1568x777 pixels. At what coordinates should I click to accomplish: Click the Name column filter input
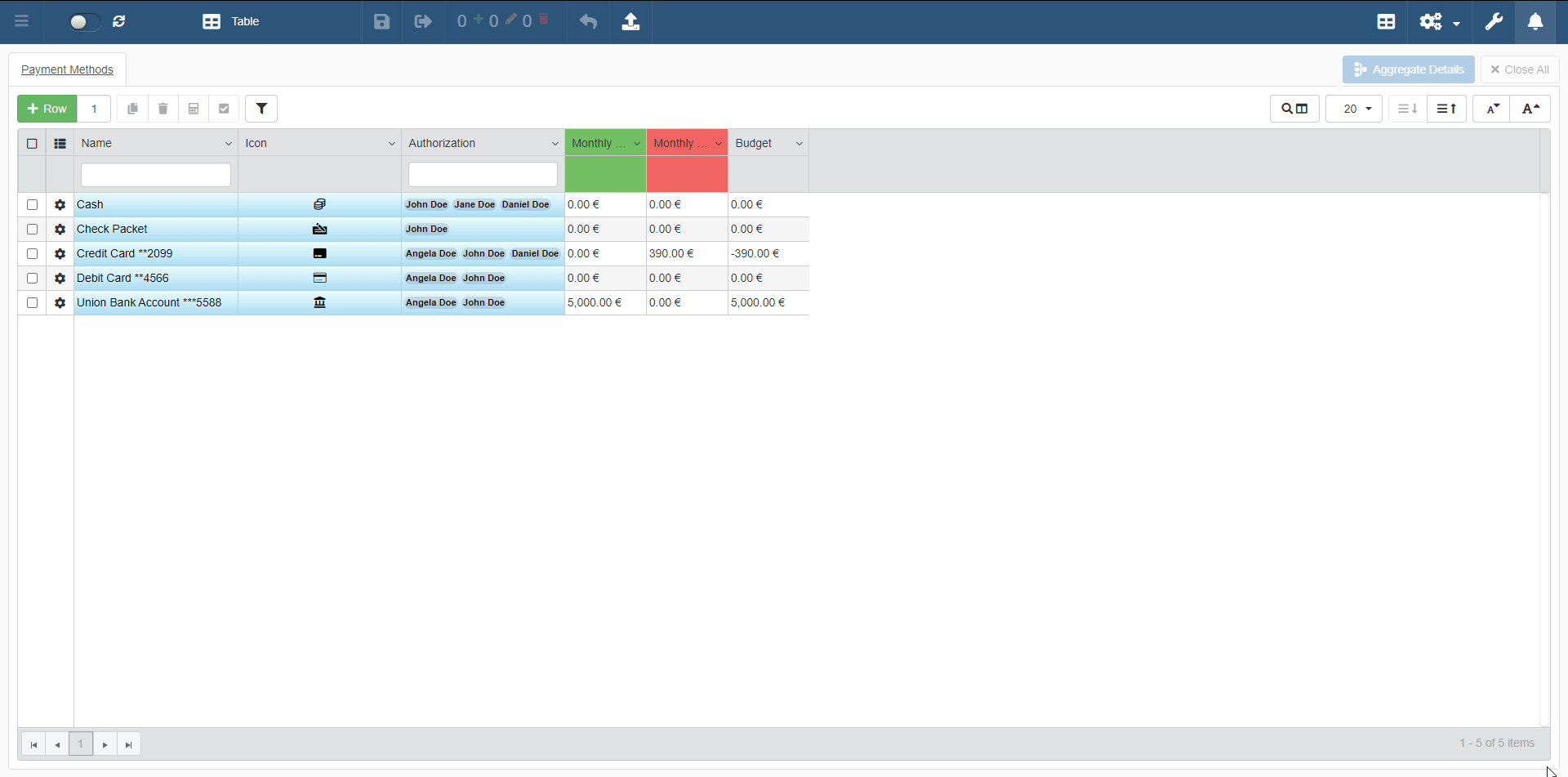pyautogui.click(x=155, y=175)
